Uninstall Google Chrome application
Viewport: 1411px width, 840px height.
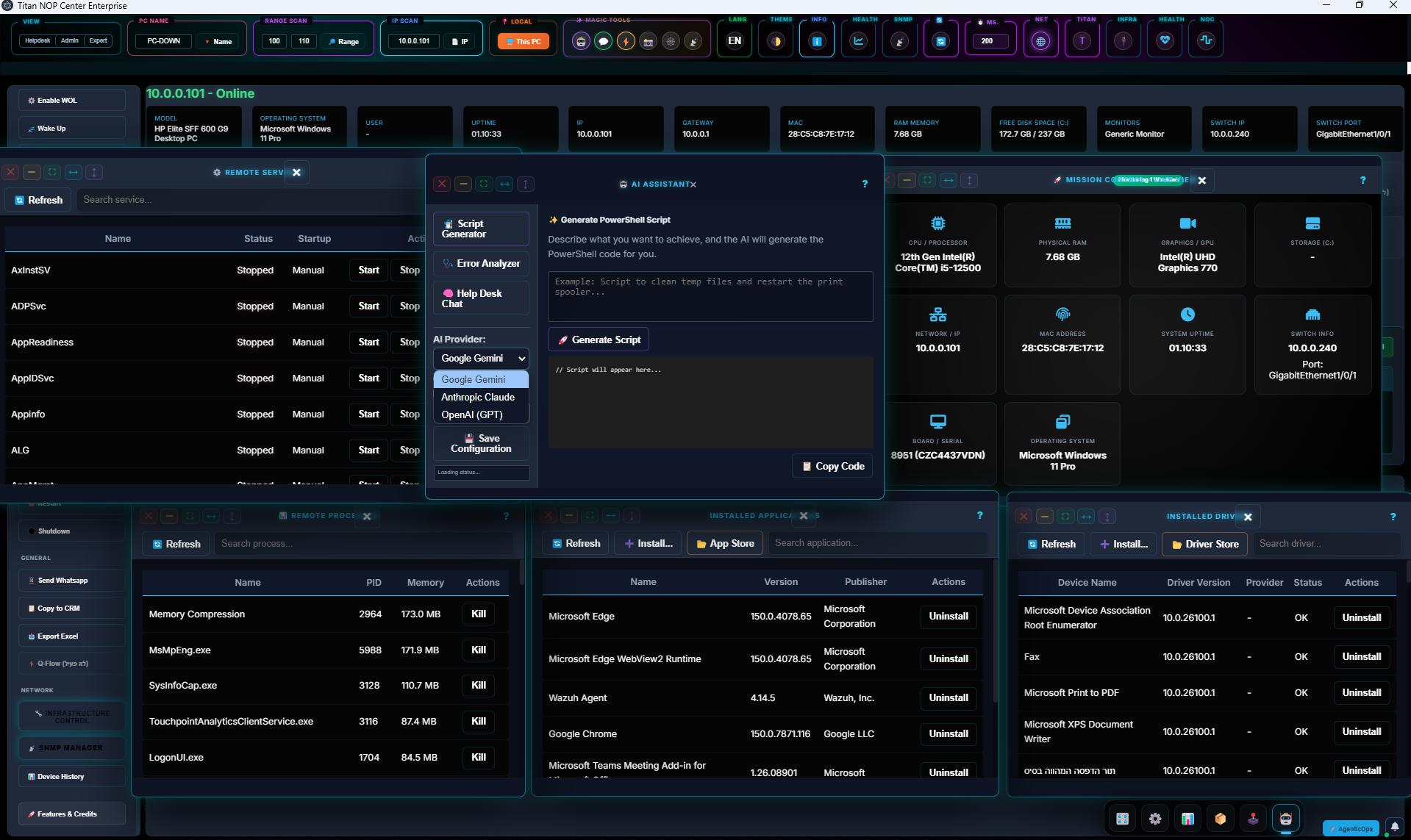coord(948,734)
